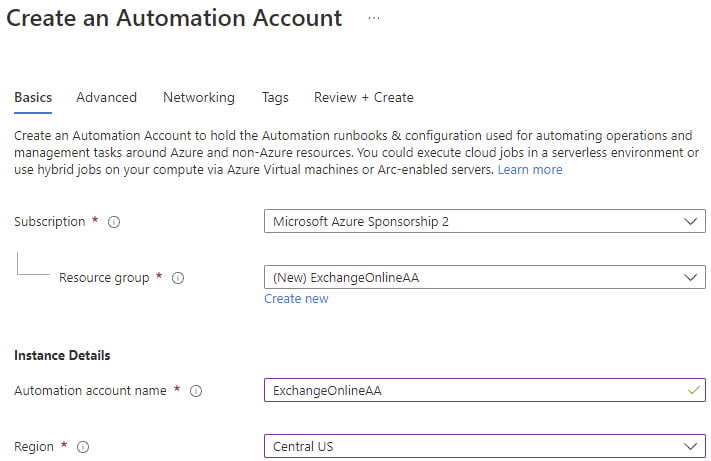Open the Review + Create tab
Screen dimensions: 711x461
[x=364, y=97]
